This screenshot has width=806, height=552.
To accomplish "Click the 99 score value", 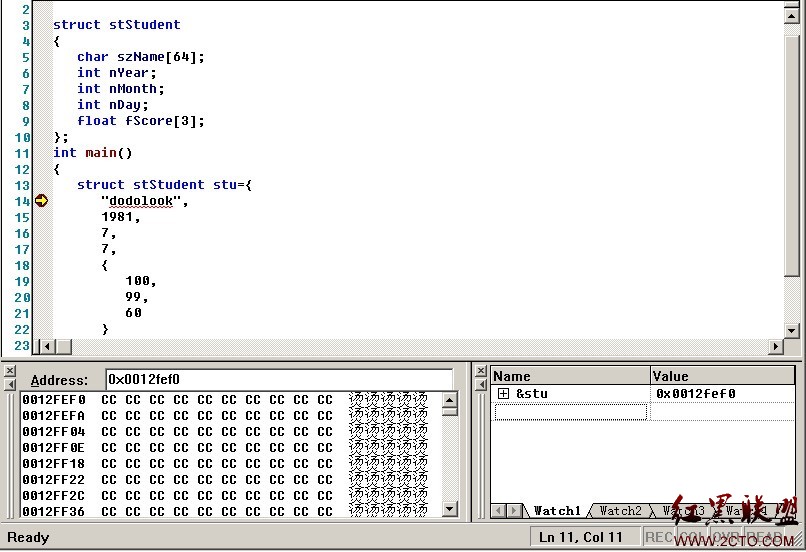I will tap(133, 297).
